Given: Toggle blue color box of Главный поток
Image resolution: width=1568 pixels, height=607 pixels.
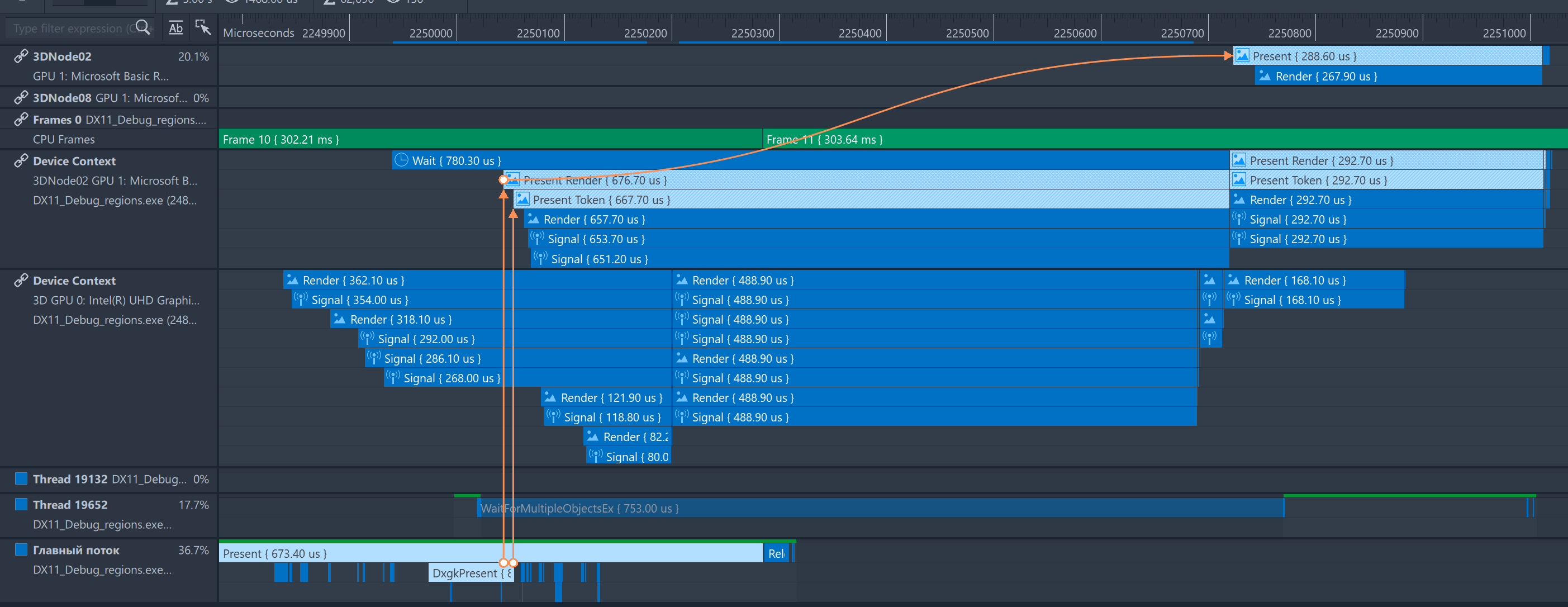Looking at the screenshot, I should pyautogui.click(x=21, y=550).
